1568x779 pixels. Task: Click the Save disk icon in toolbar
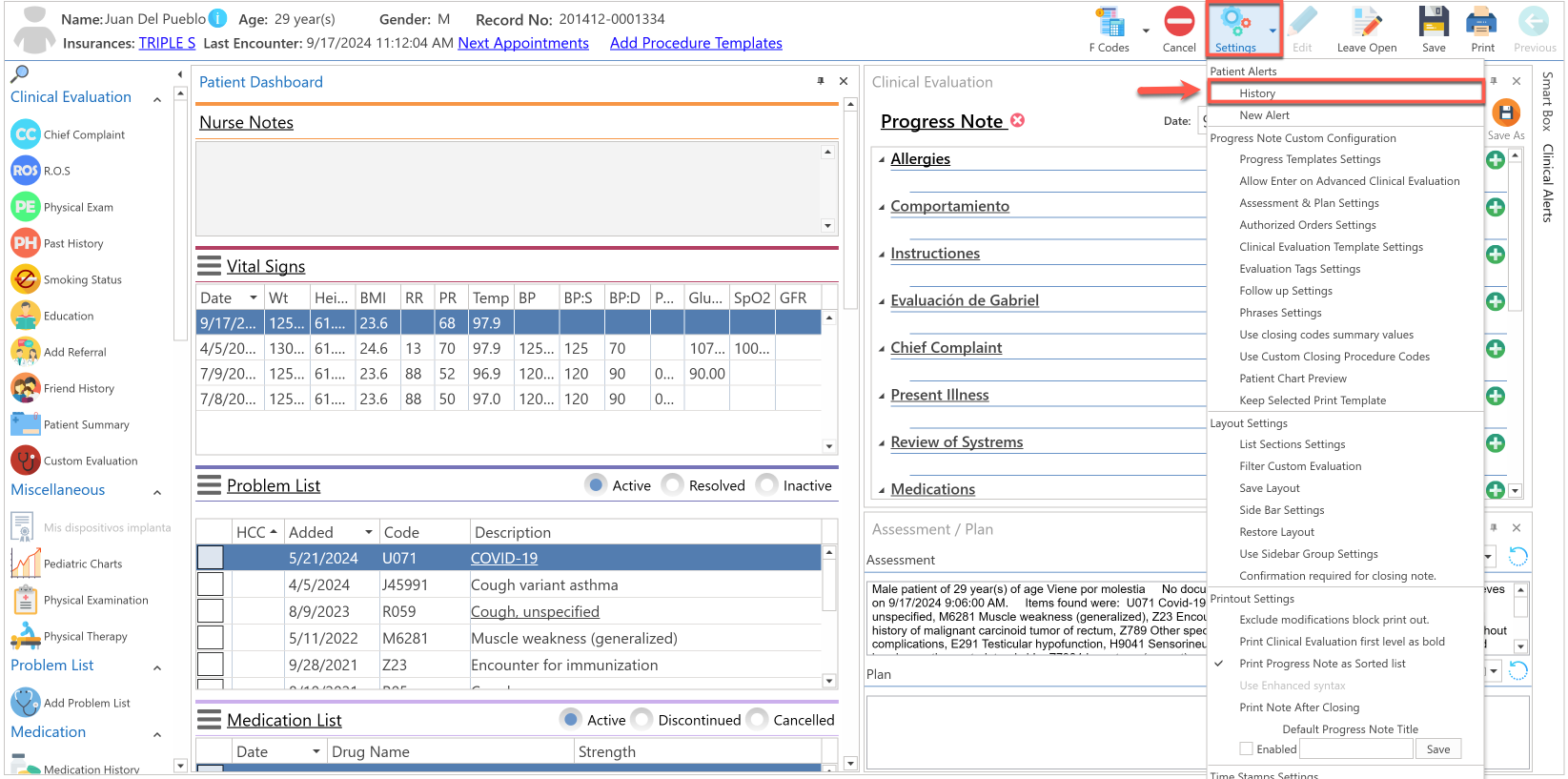coord(1434,21)
